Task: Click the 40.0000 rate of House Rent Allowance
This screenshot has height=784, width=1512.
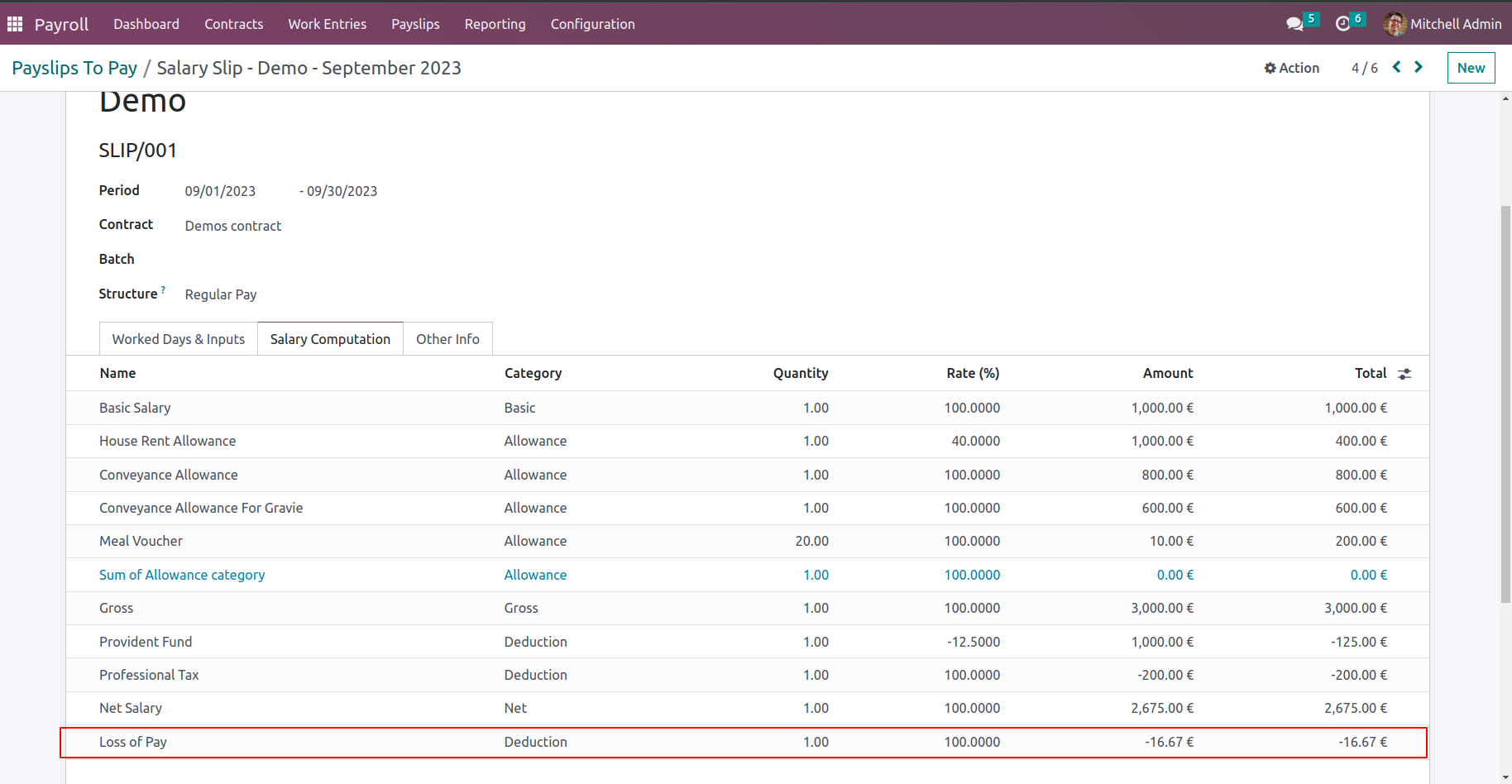Action: (975, 441)
